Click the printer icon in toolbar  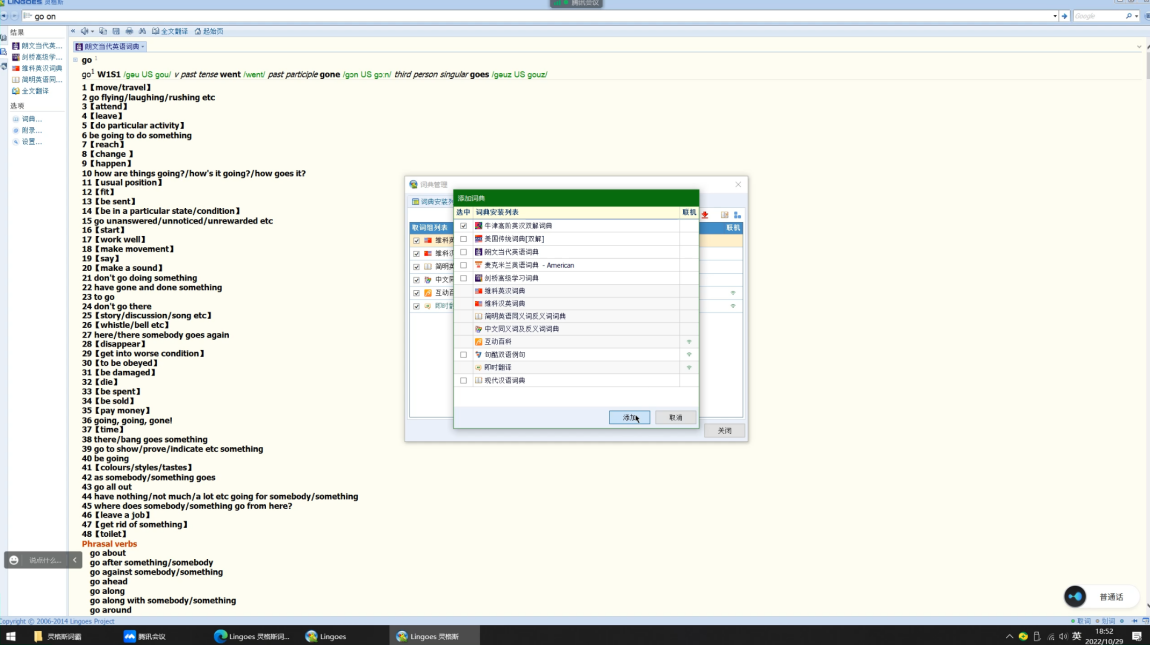(129, 31)
